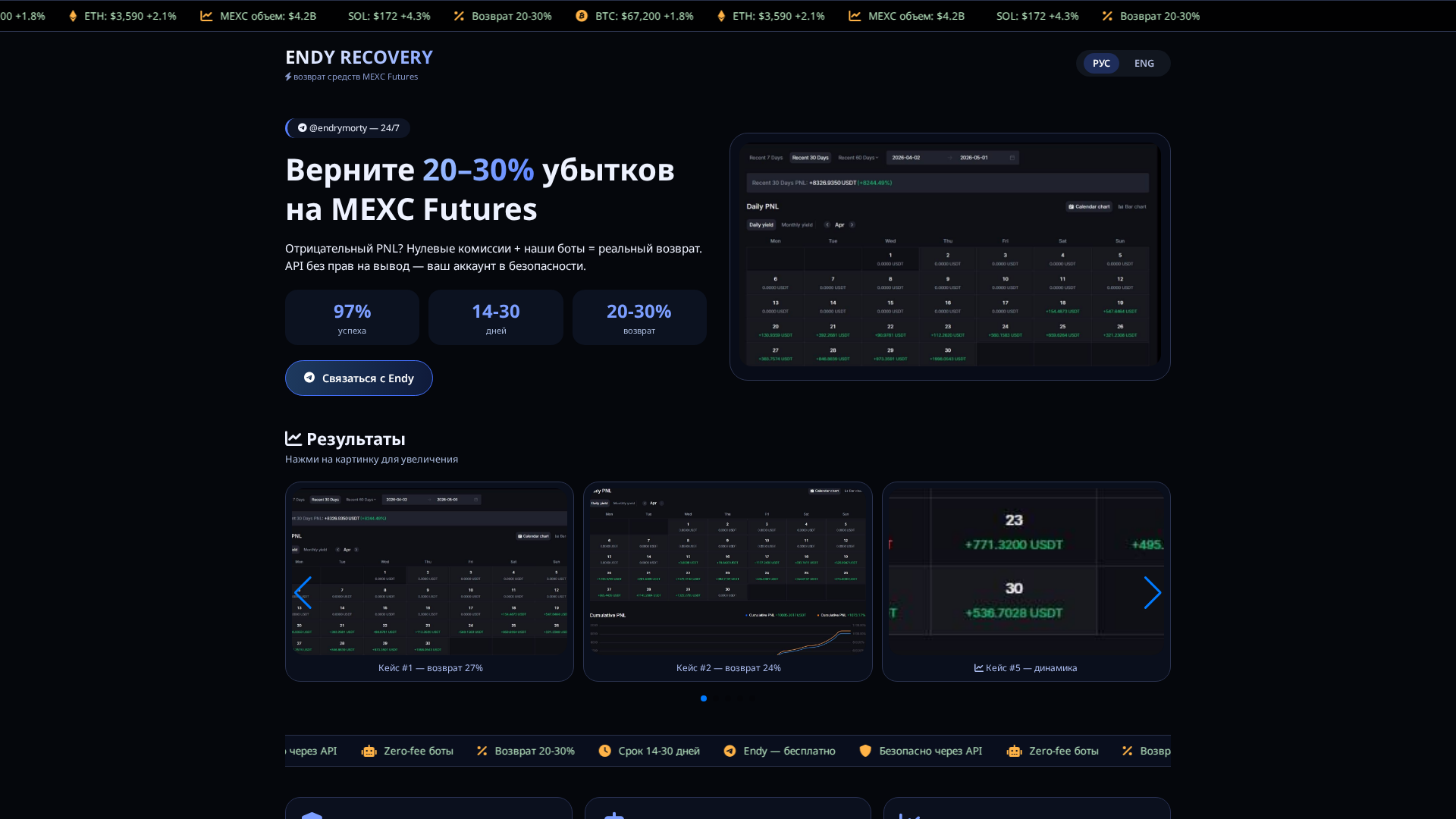Viewport: 1456px width, 819px height.
Task: Click shield icon beside Безопасно через API
Action: click(865, 751)
